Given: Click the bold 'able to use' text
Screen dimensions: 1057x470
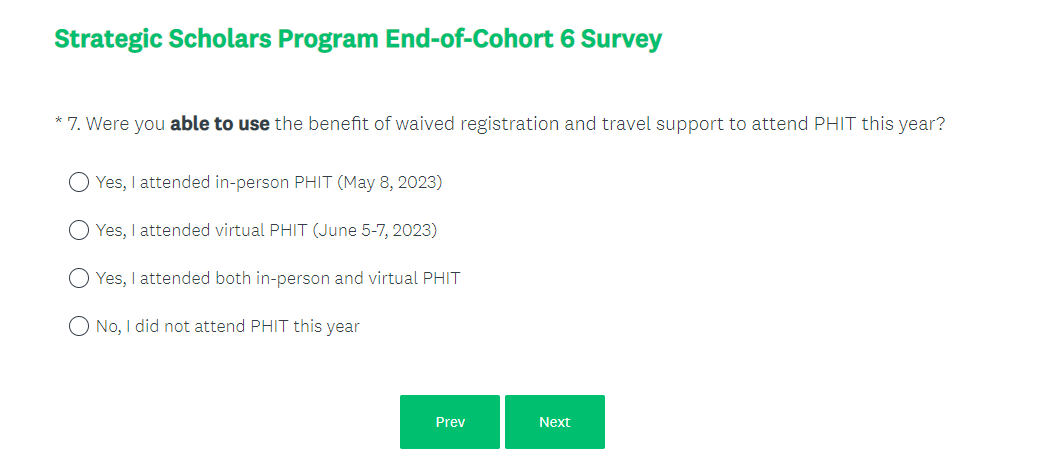Looking at the screenshot, I should tap(220, 125).
